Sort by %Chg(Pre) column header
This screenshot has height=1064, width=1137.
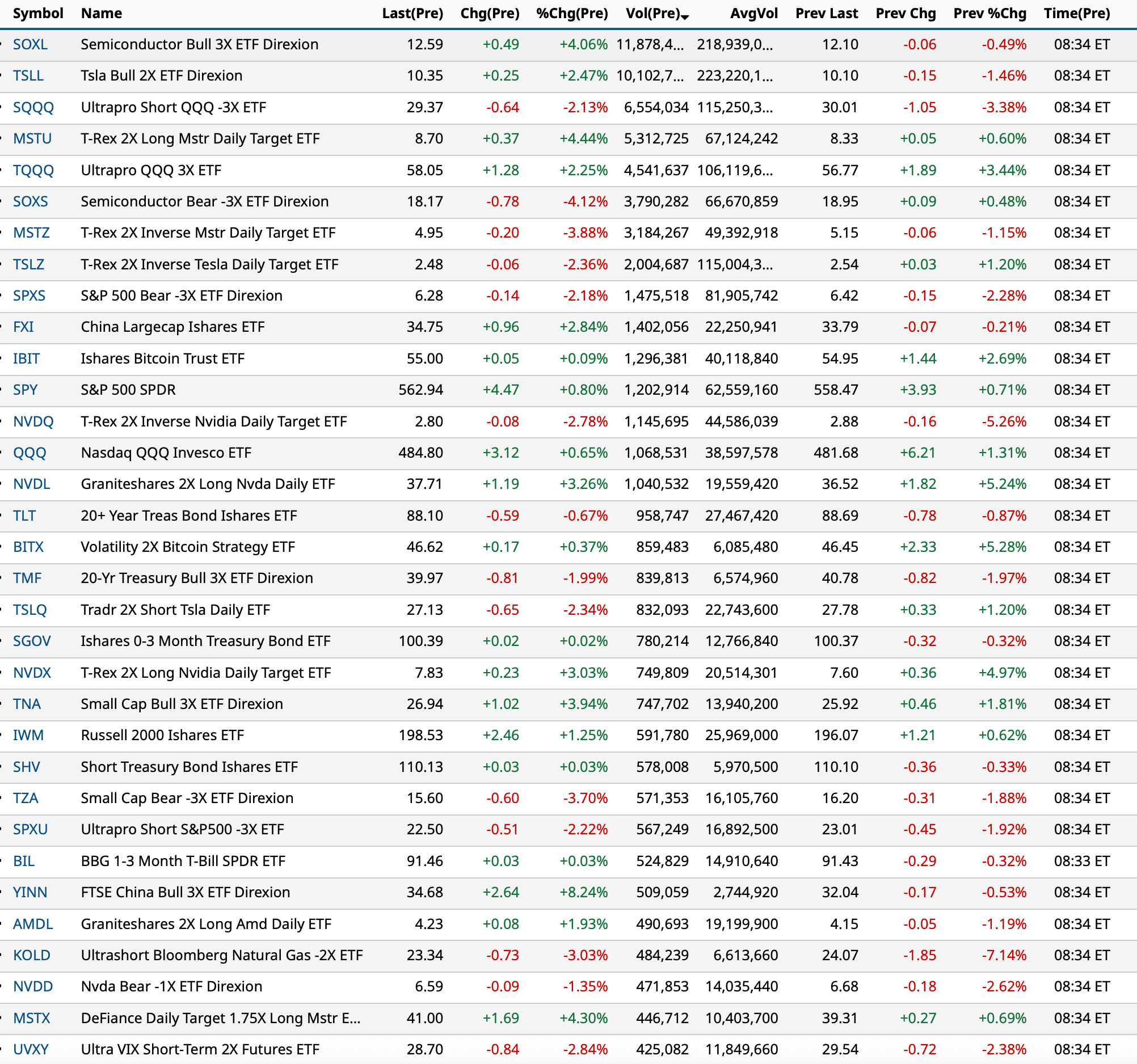pyautogui.click(x=571, y=13)
